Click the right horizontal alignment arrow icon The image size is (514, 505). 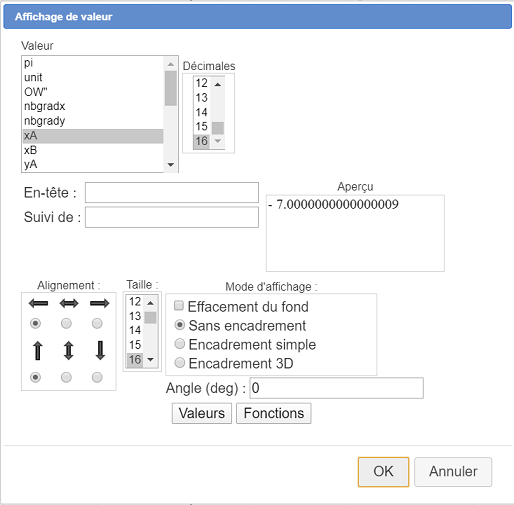coord(100,303)
